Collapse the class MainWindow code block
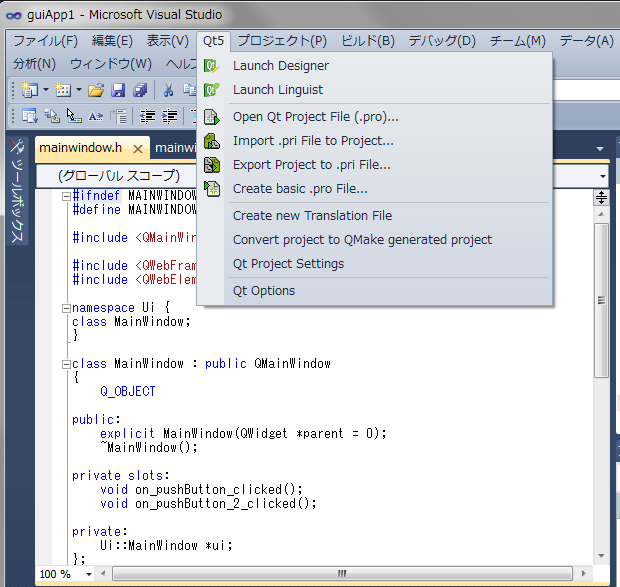 coord(66,365)
